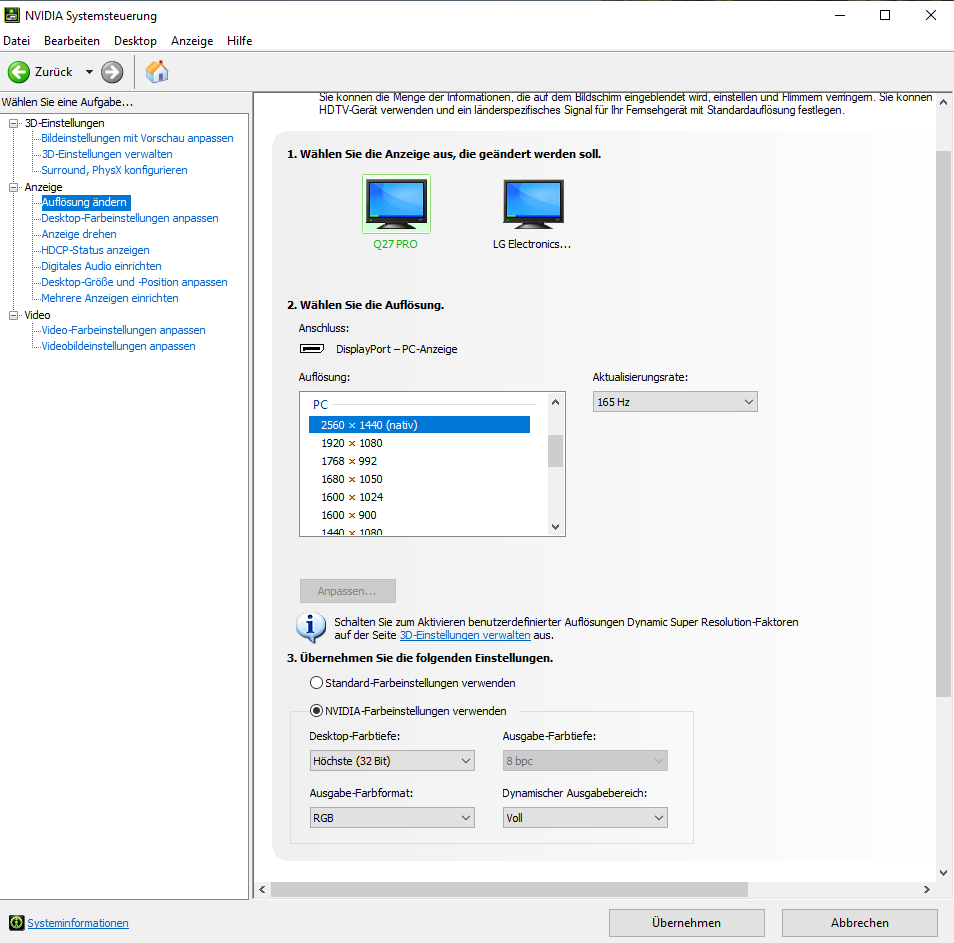Click main panel vertical scroll up arrow
954x943 pixels.
[944, 102]
